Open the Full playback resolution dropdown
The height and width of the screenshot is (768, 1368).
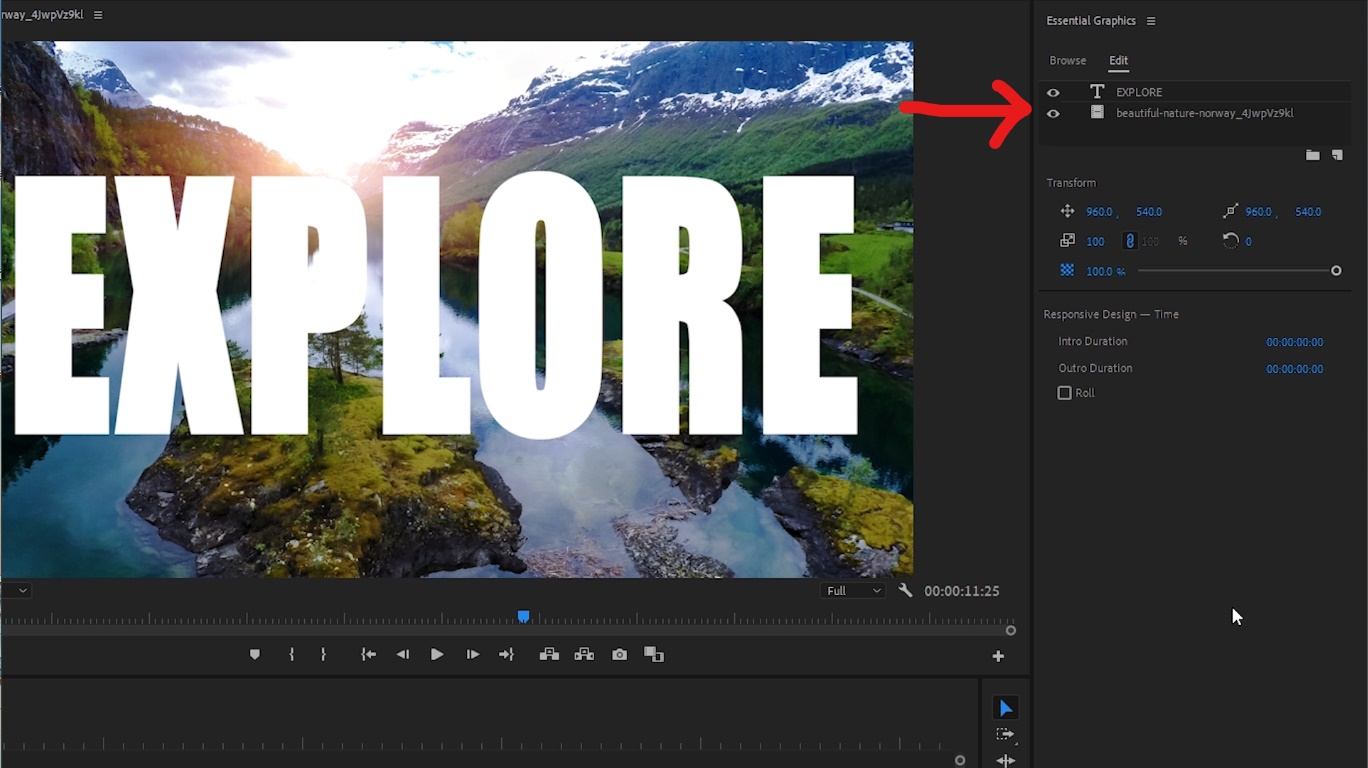(853, 591)
